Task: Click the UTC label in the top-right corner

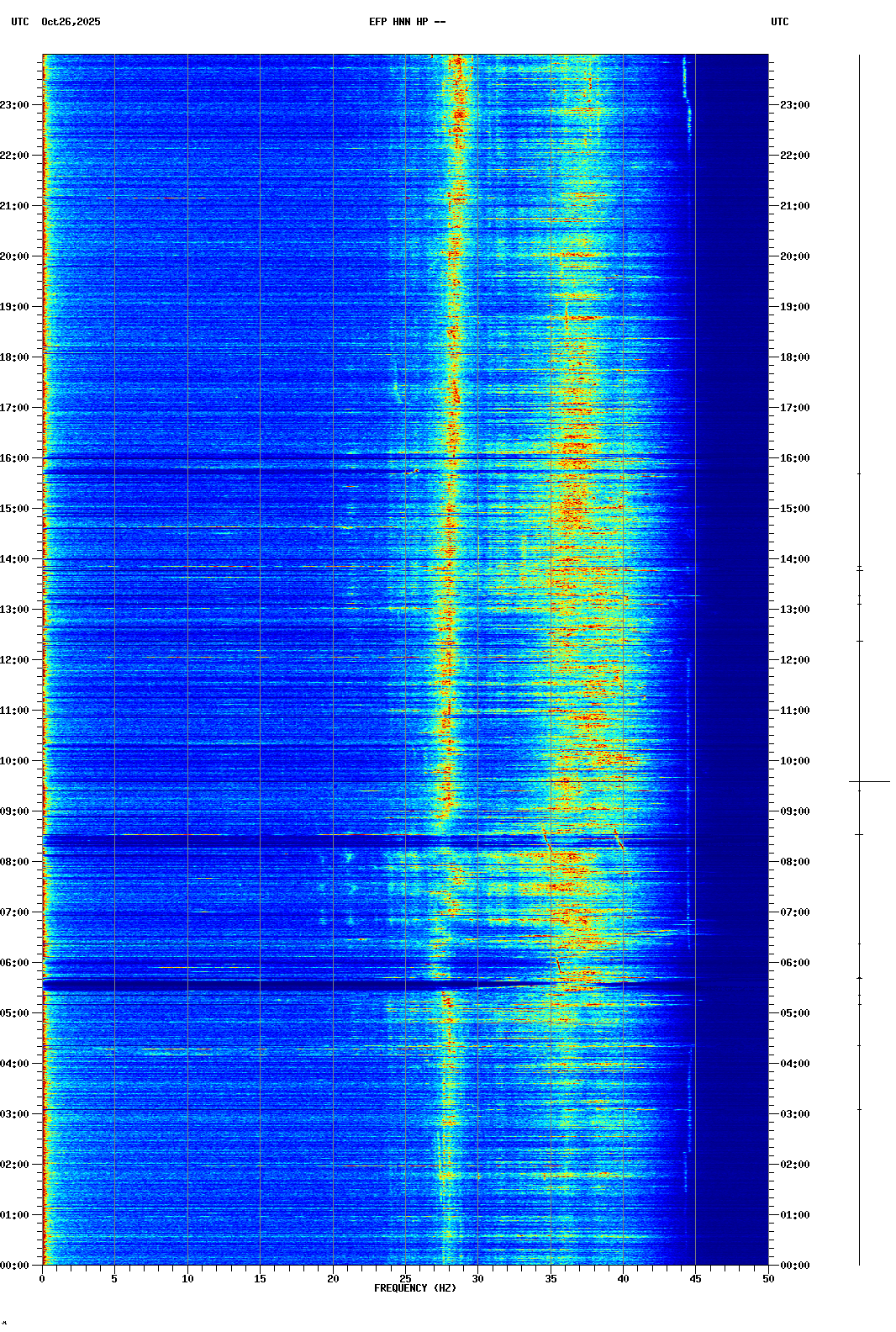Action: tap(779, 22)
